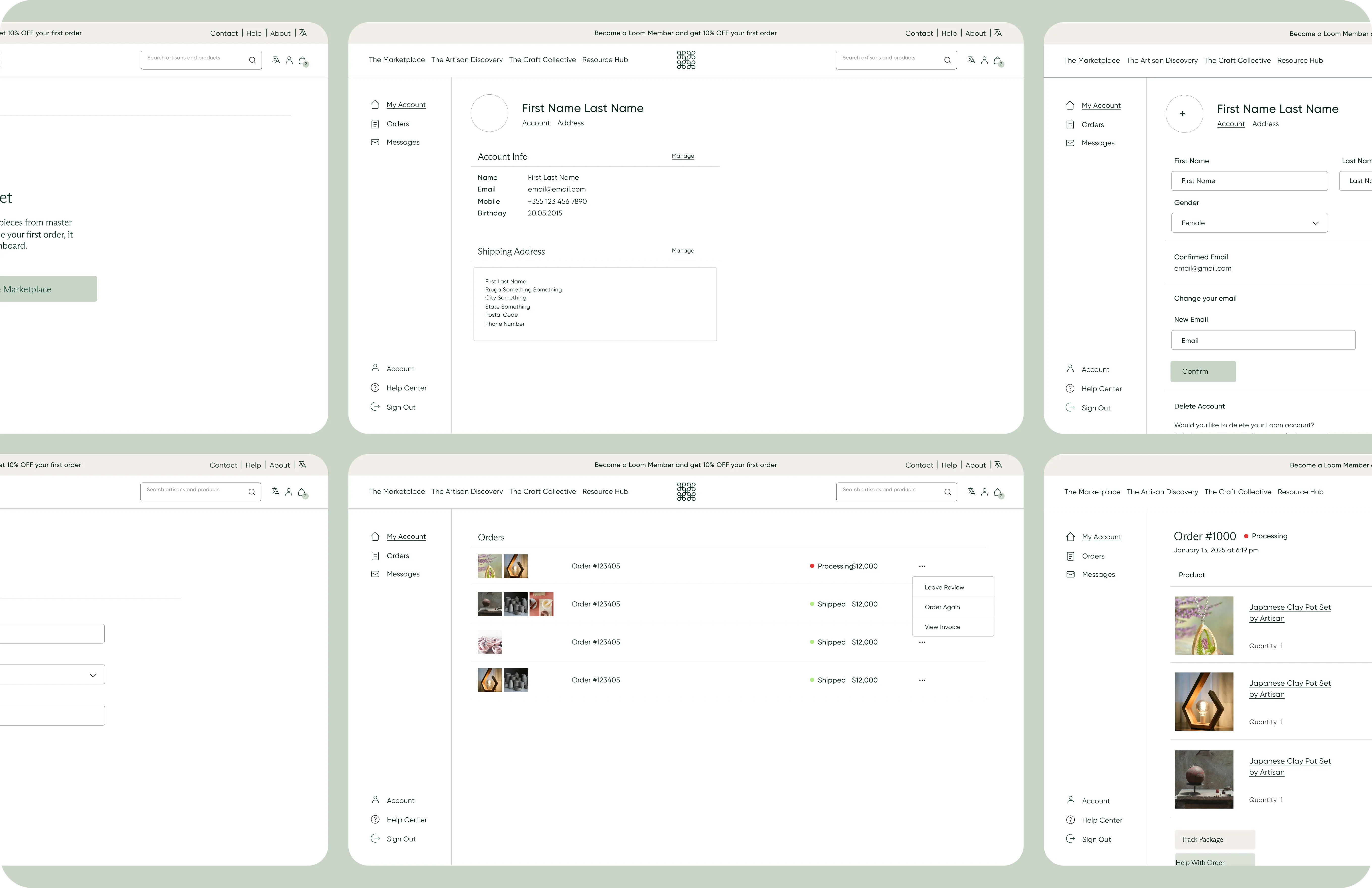Click the Help With Order button on Order #1000
The height and width of the screenshot is (888, 1372).
1215,860
